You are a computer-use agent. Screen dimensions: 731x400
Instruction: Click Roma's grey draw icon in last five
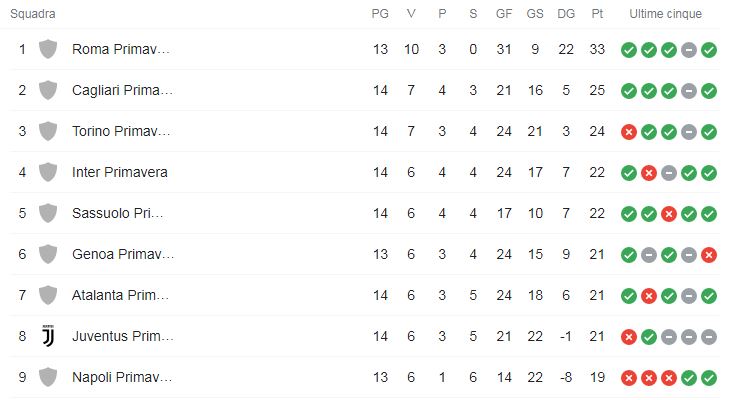coord(689,49)
